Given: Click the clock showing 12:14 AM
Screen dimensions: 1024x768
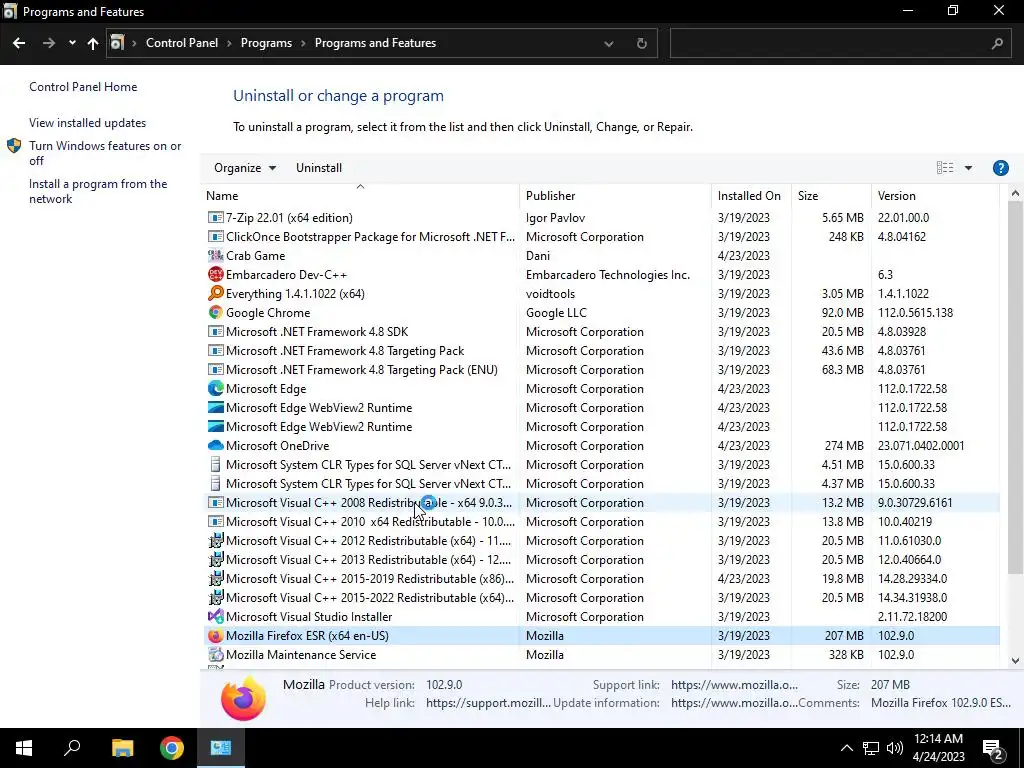Looking at the screenshot, I should click(x=938, y=739).
